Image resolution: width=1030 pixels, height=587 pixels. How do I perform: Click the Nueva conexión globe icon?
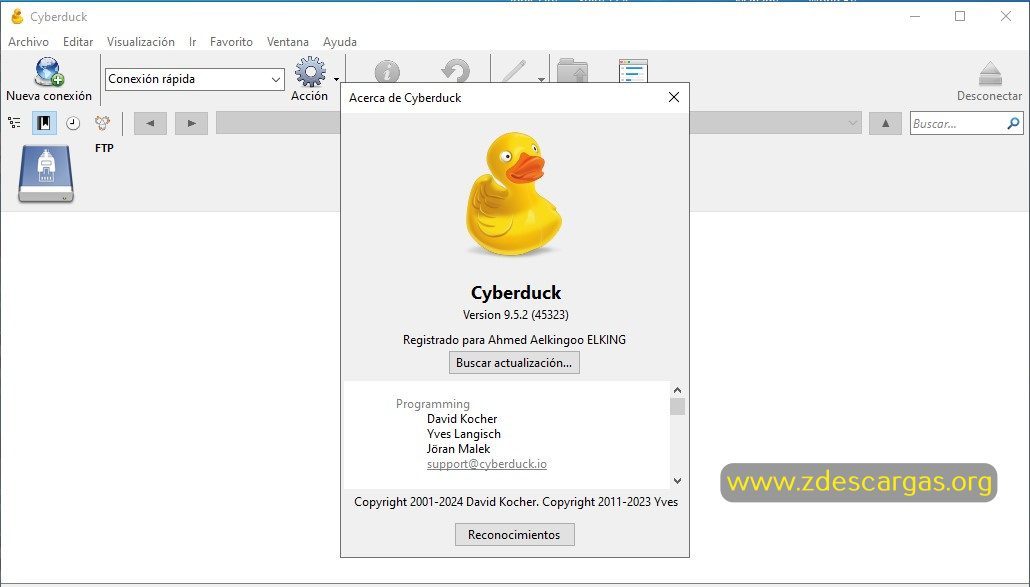coord(49,72)
